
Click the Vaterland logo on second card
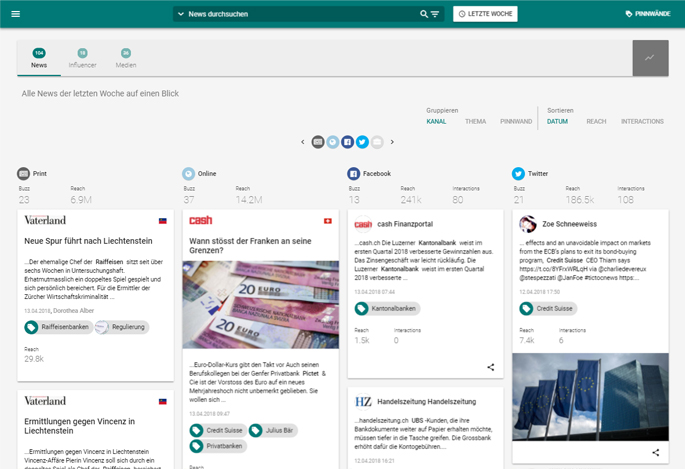click(x=45, y=401)
